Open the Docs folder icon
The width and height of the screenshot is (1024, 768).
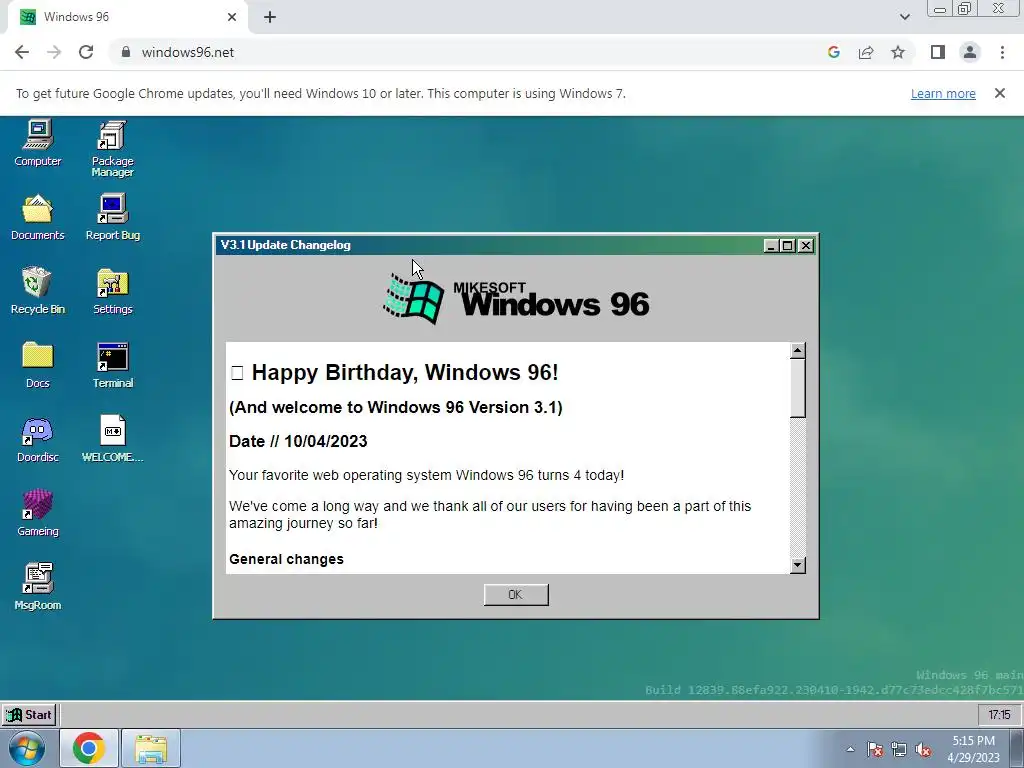[x=37, y=365]
